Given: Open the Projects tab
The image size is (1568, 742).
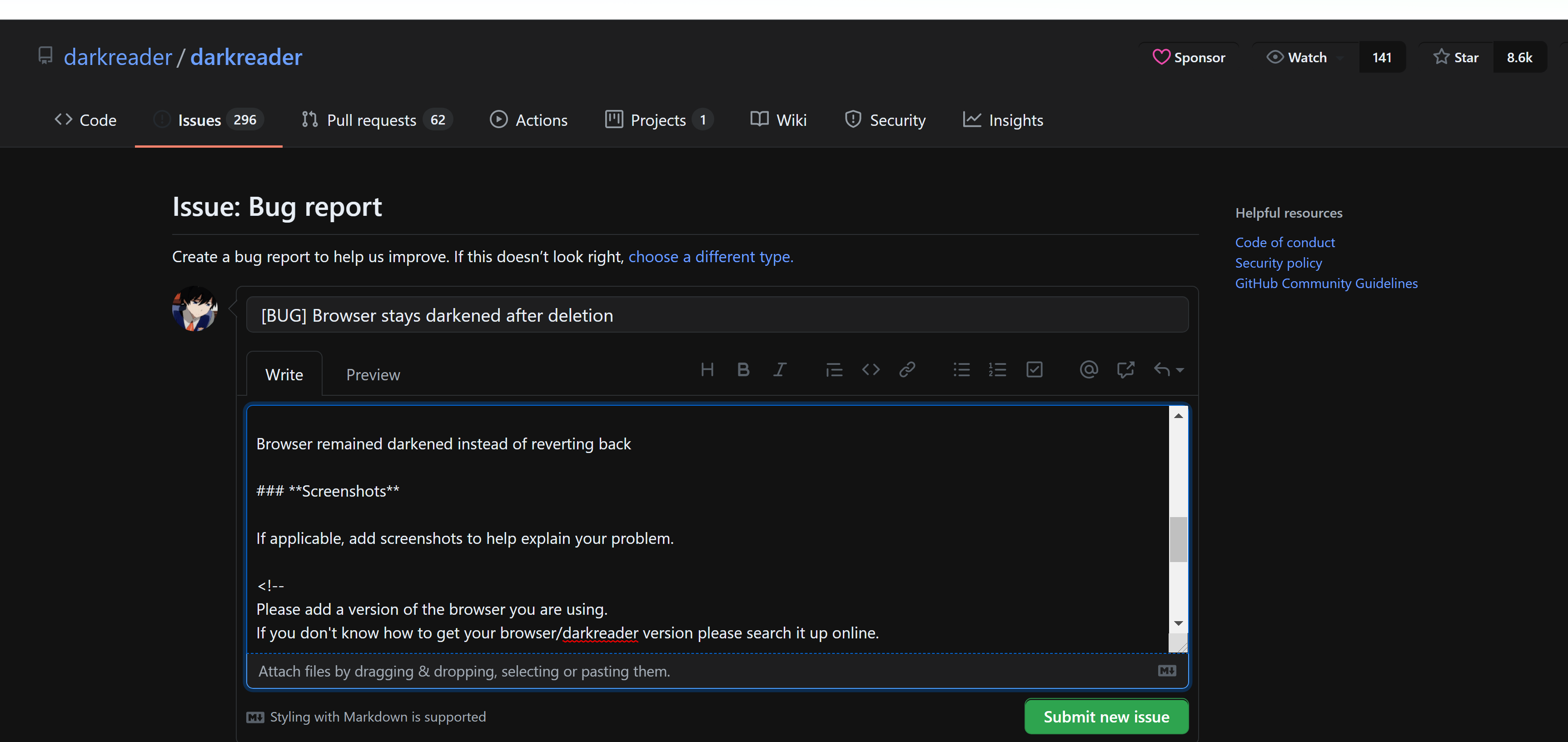Looking at the screenshot, I should coord(659,120).
